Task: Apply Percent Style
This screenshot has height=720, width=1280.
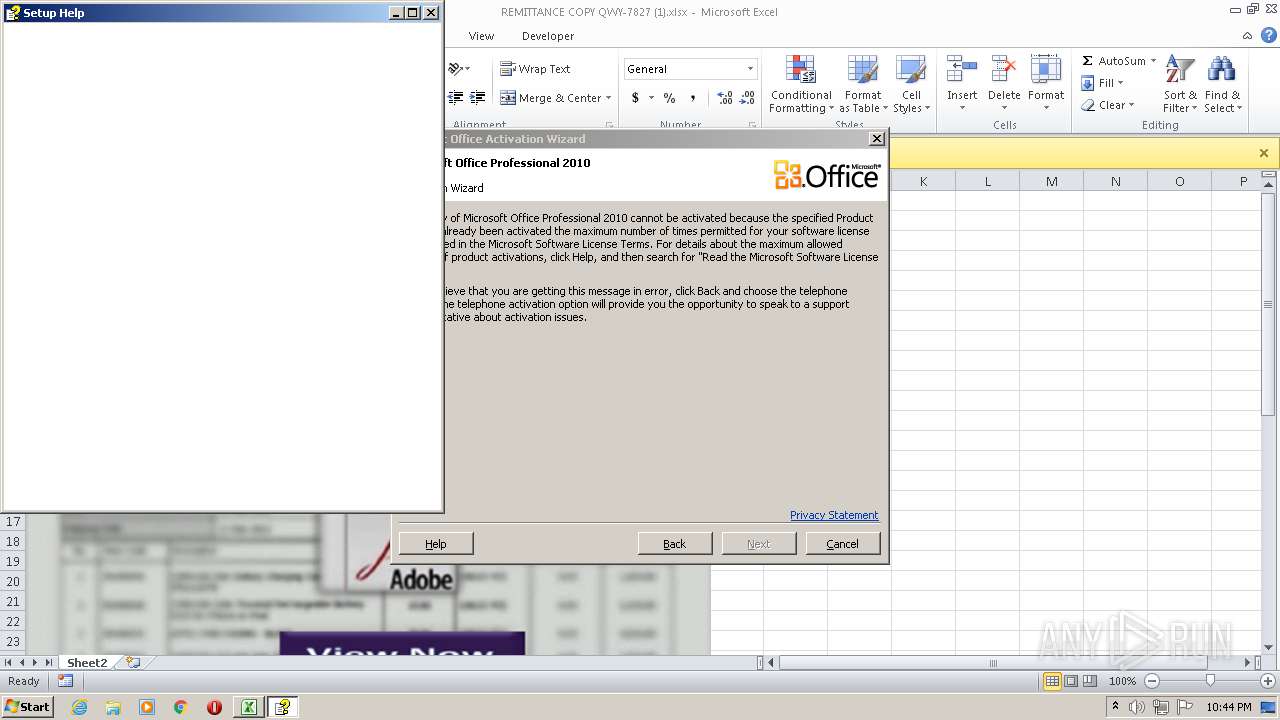Action: 669,98
